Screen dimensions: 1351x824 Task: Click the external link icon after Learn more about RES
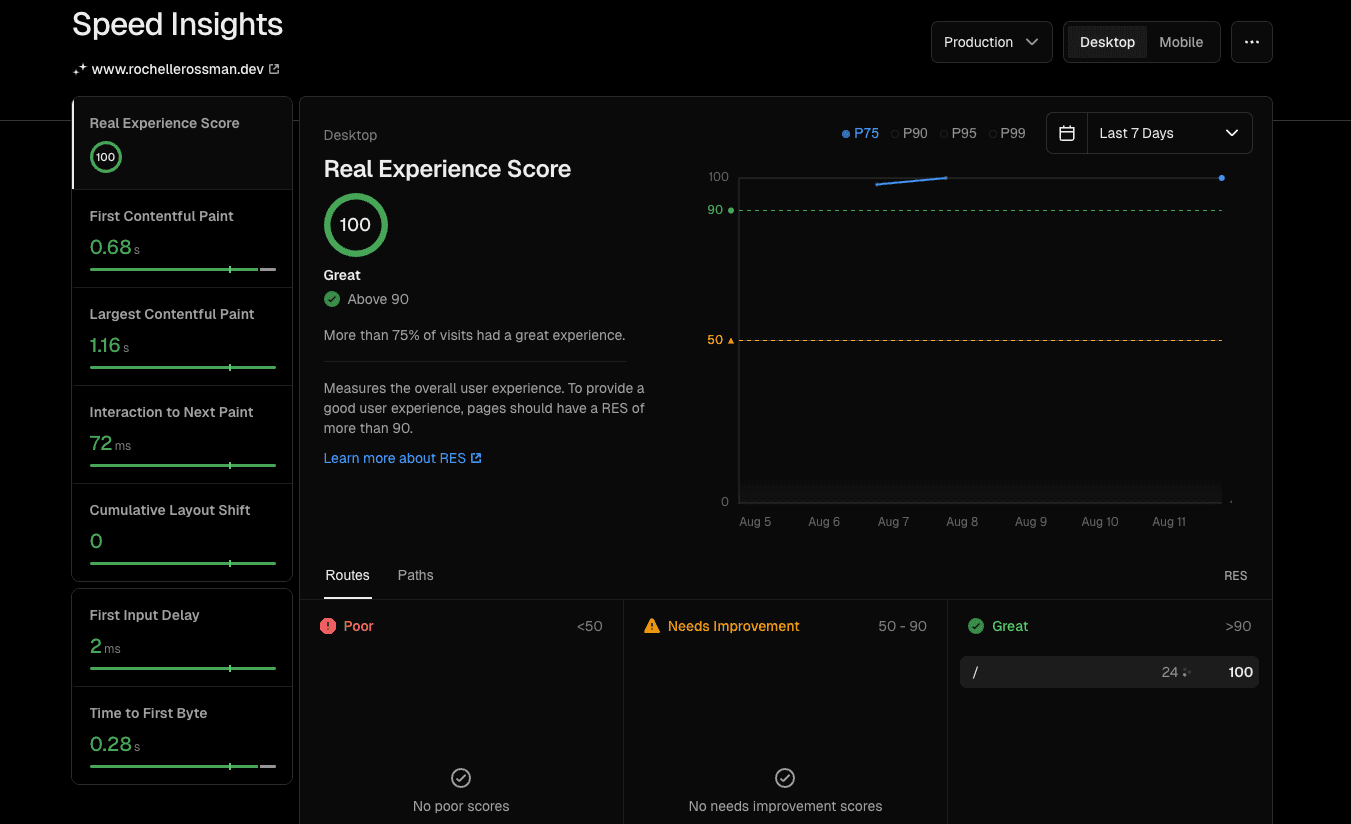coord(476,458)
